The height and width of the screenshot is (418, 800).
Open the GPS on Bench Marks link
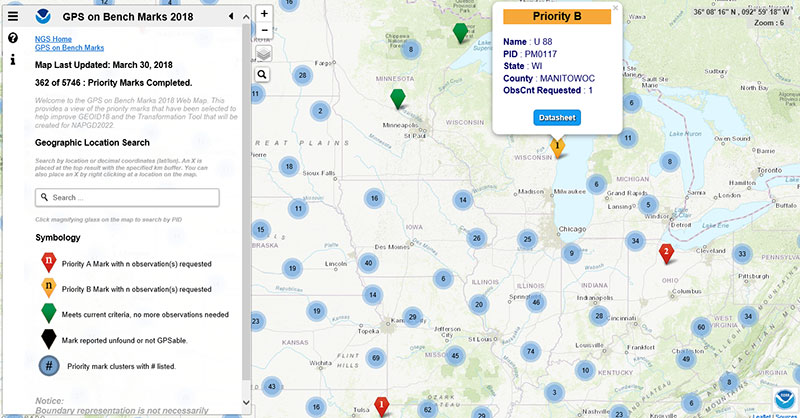pos(69,48)
